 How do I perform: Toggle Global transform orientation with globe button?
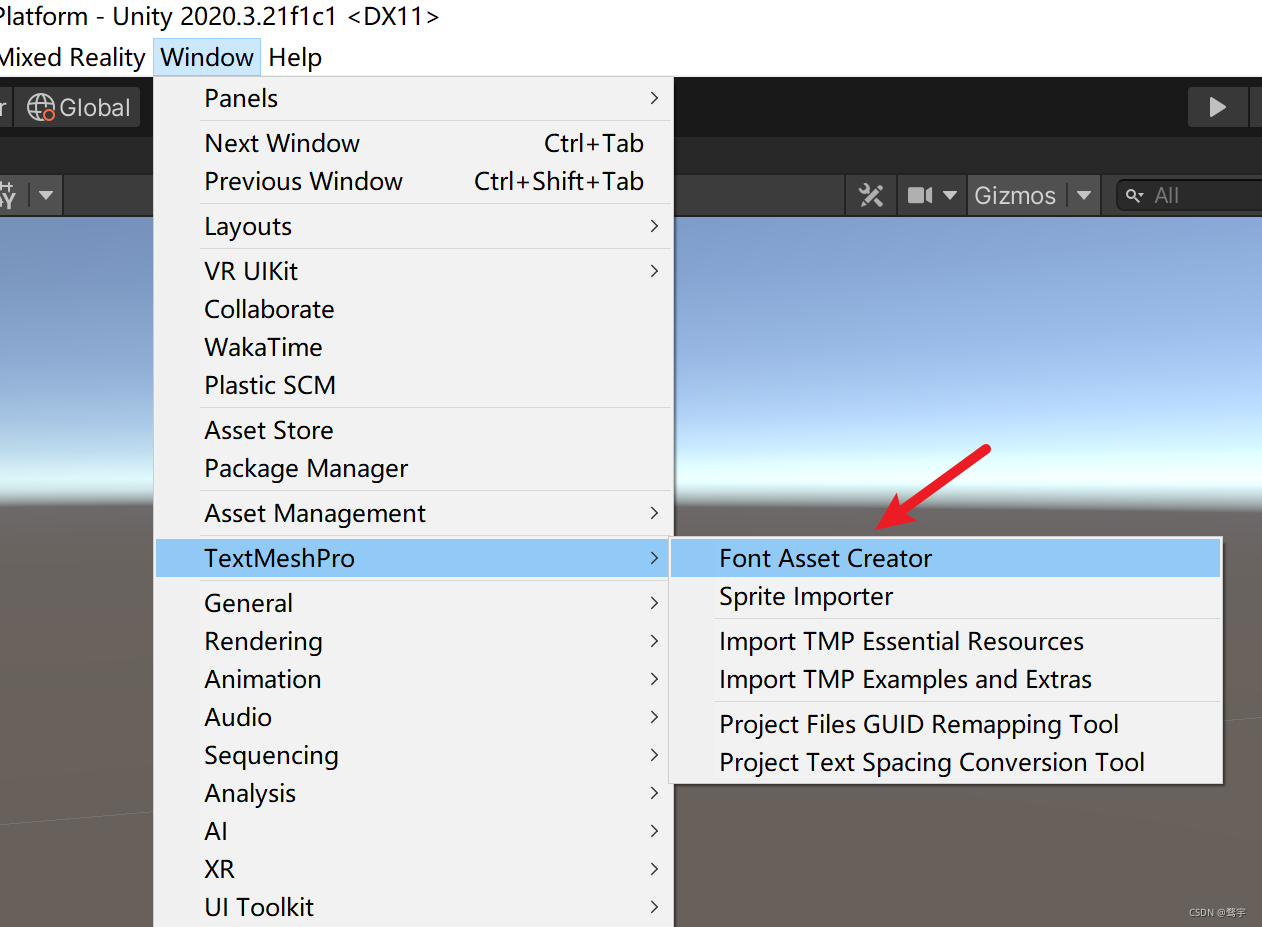point(77,107)
